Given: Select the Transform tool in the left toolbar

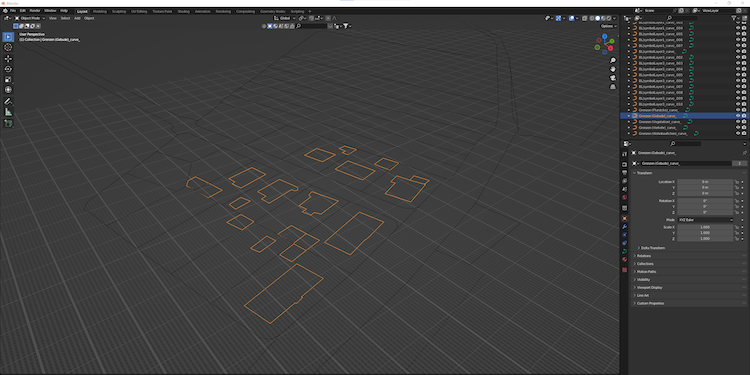Looking at the screenshot, I should tap(8, 90).
